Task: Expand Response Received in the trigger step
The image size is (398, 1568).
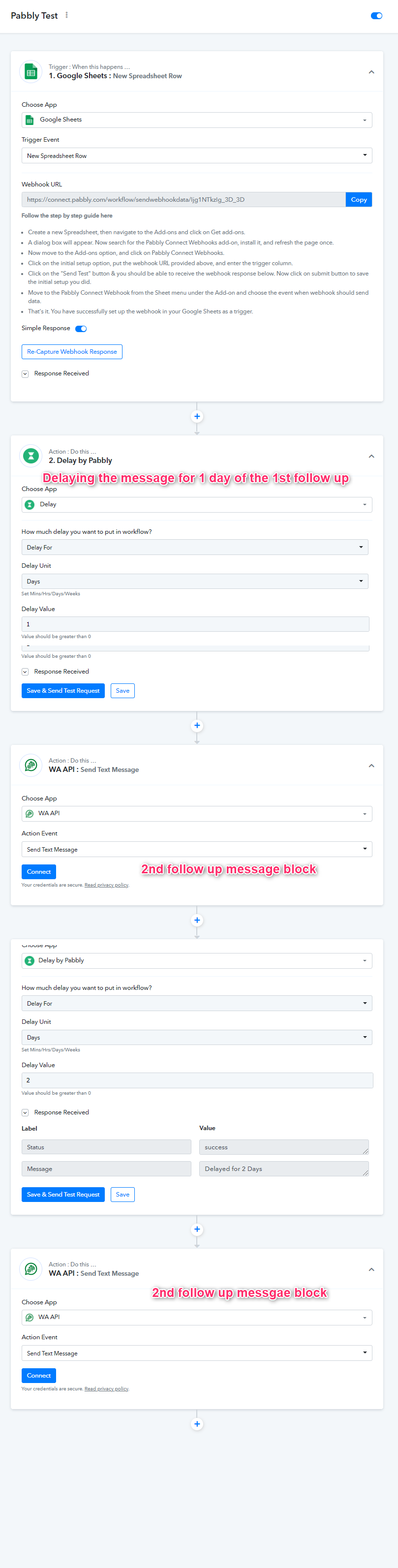Action: coord(25,374)
